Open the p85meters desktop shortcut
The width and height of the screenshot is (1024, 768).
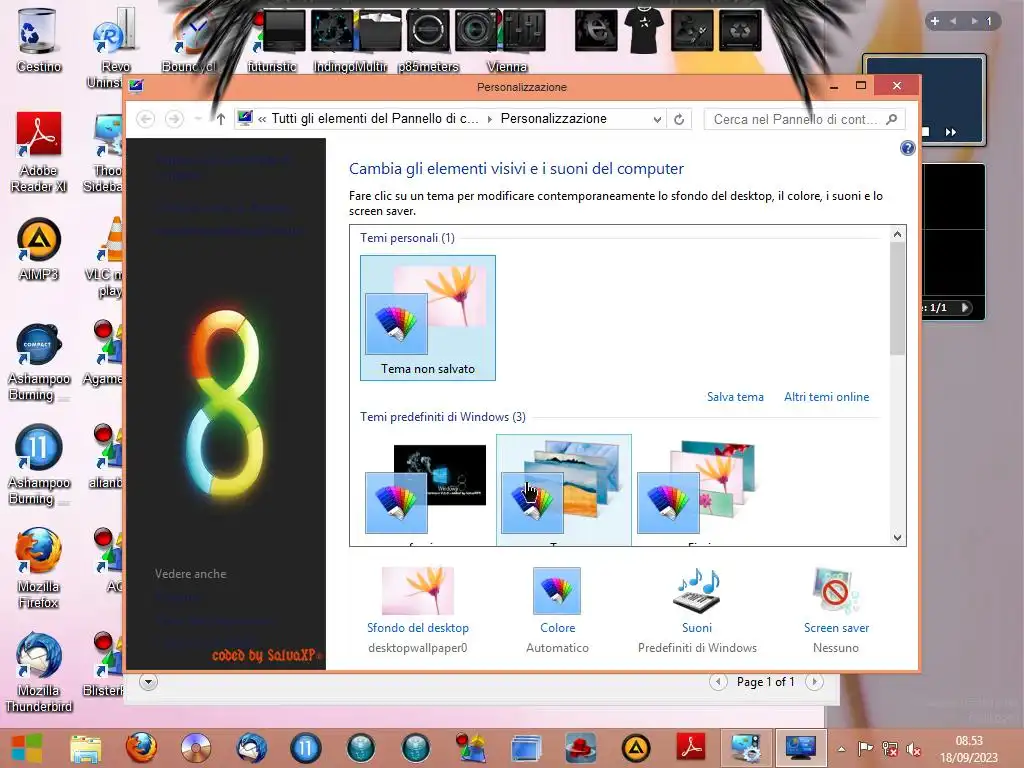click(x=428, y=39)
